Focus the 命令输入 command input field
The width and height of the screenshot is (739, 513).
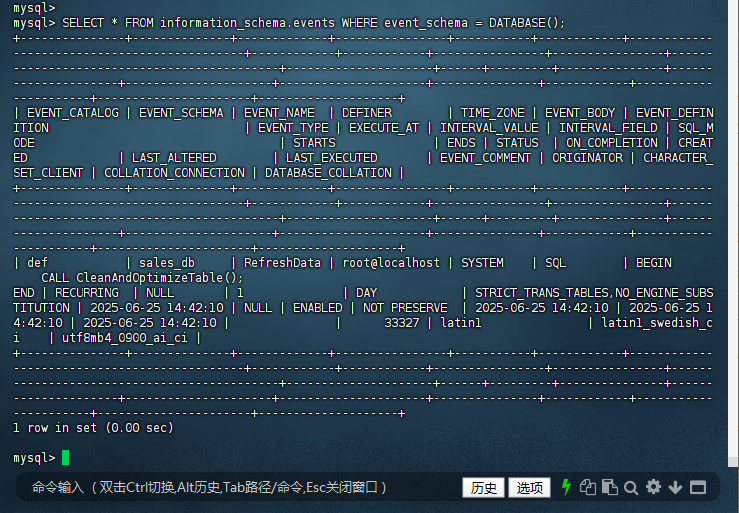point(236,487)
